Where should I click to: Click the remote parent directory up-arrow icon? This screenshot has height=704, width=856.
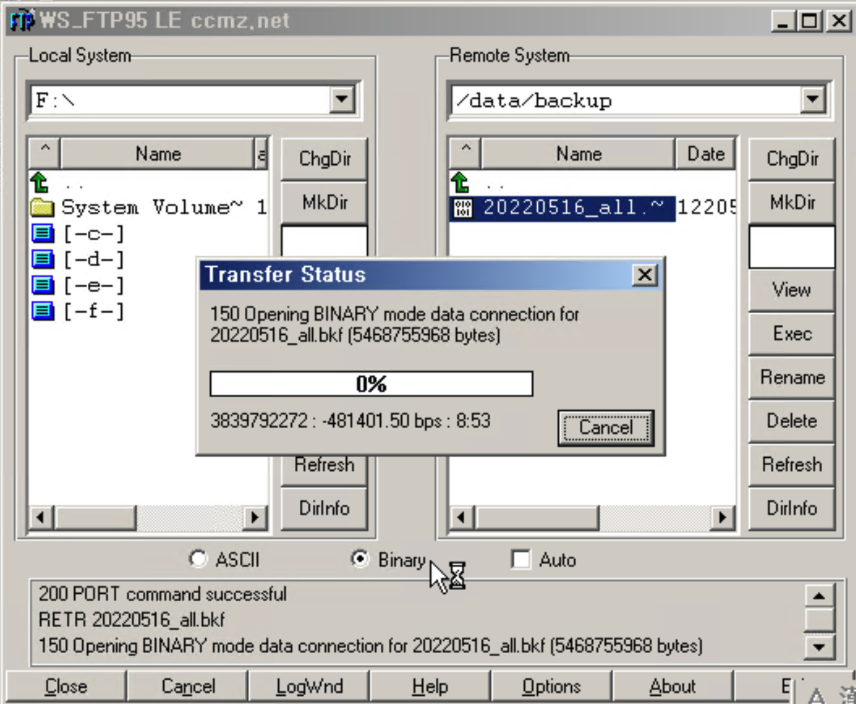[460, 182]
